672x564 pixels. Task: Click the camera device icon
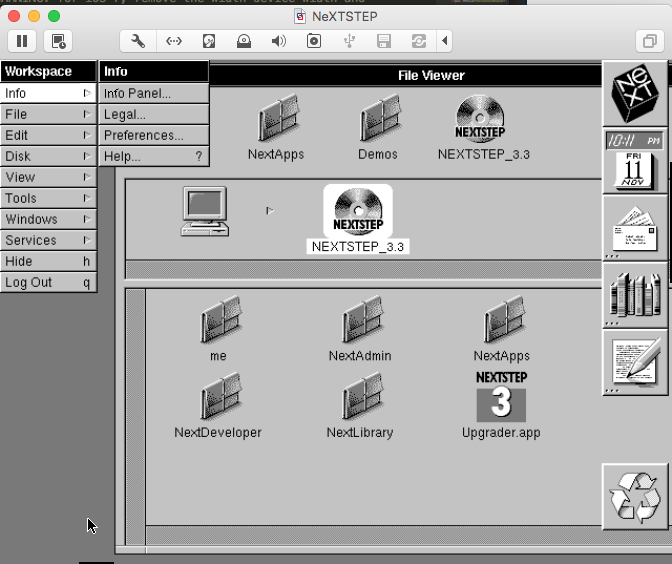(x=314, y=41)
